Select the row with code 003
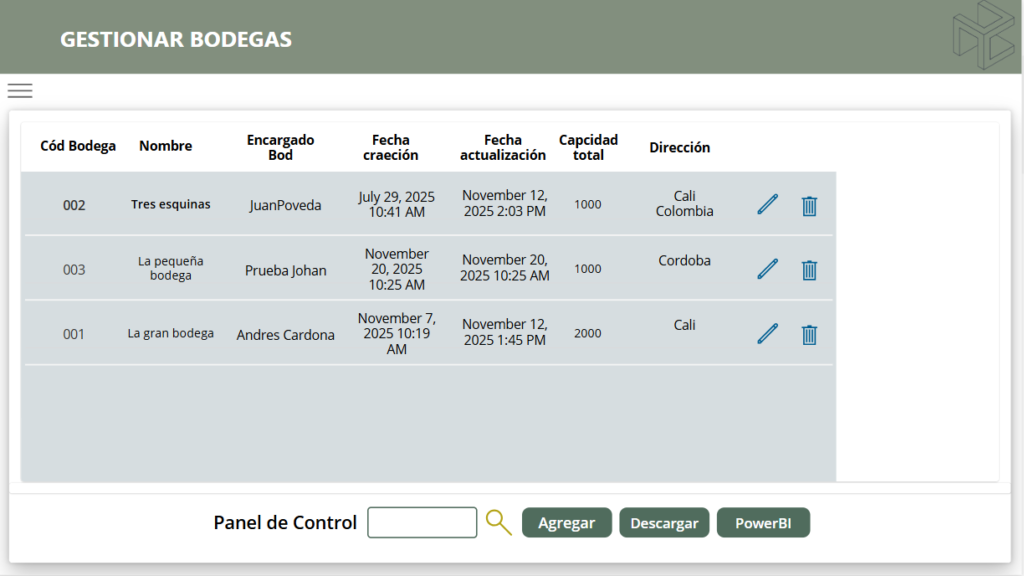 [74, 270]
